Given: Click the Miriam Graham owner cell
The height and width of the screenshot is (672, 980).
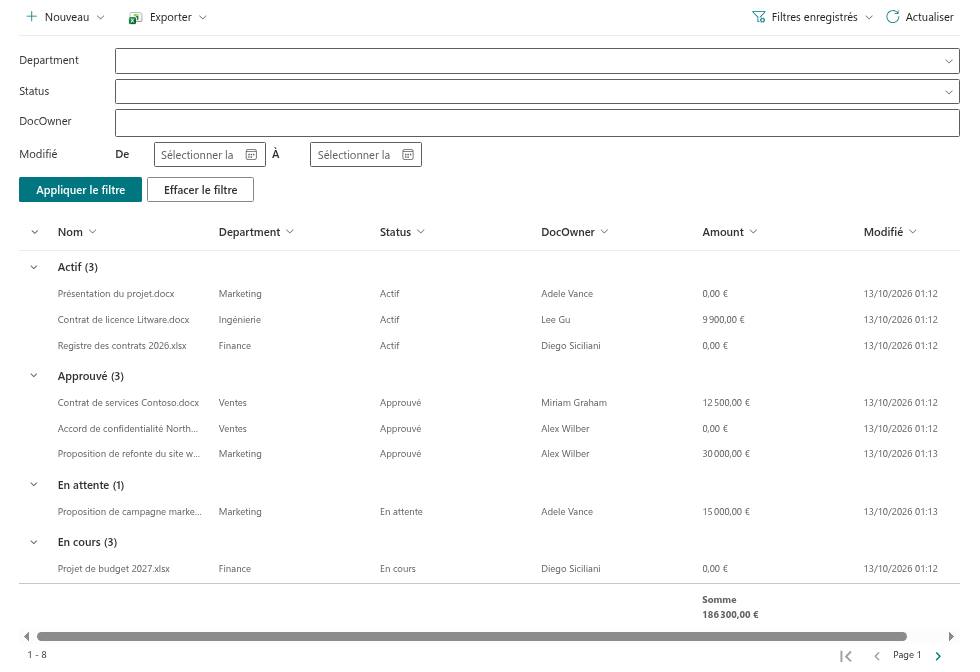Looking at the screenshot, I should 574,403.
